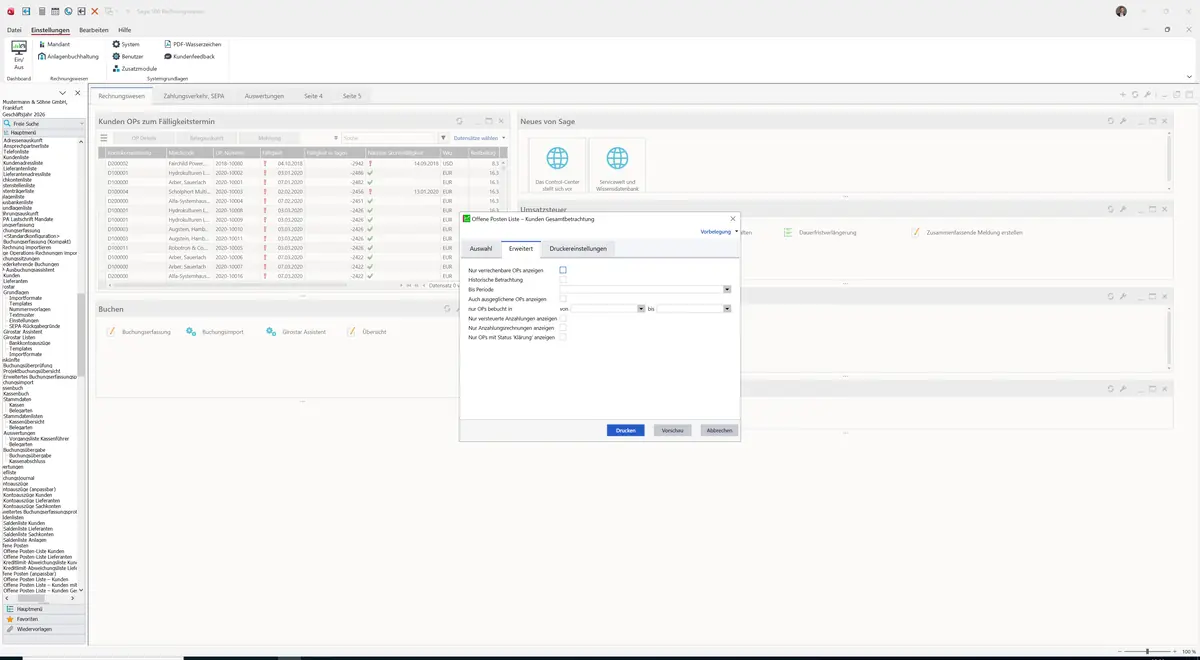This screenshot has width=1200, height=660.
Task: Check 'Auch ausgeglichene OPs anzeigen'
Action: (563, 299)
